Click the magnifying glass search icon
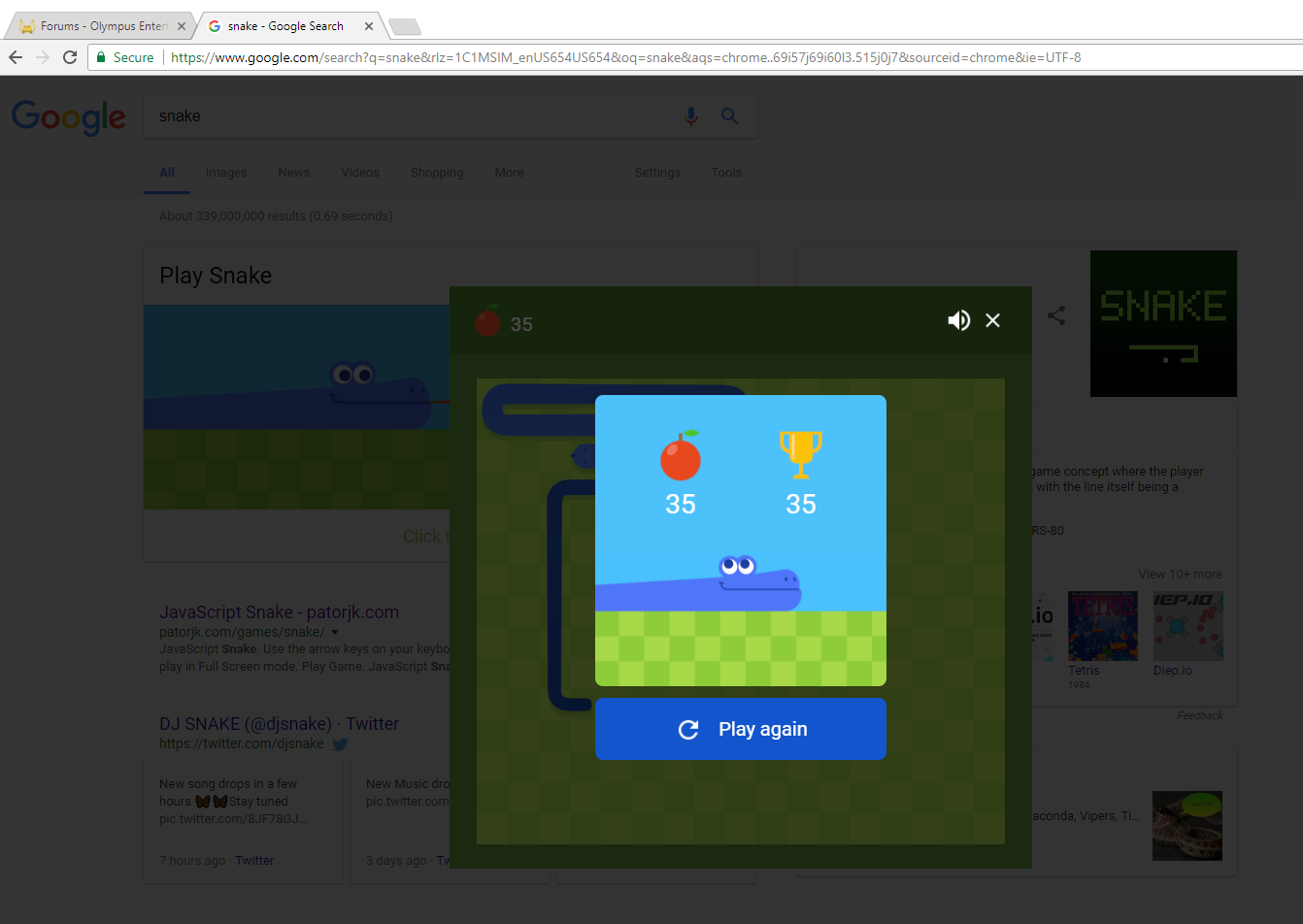Screen dimensions: 1303x924 (x=729, y=116)
